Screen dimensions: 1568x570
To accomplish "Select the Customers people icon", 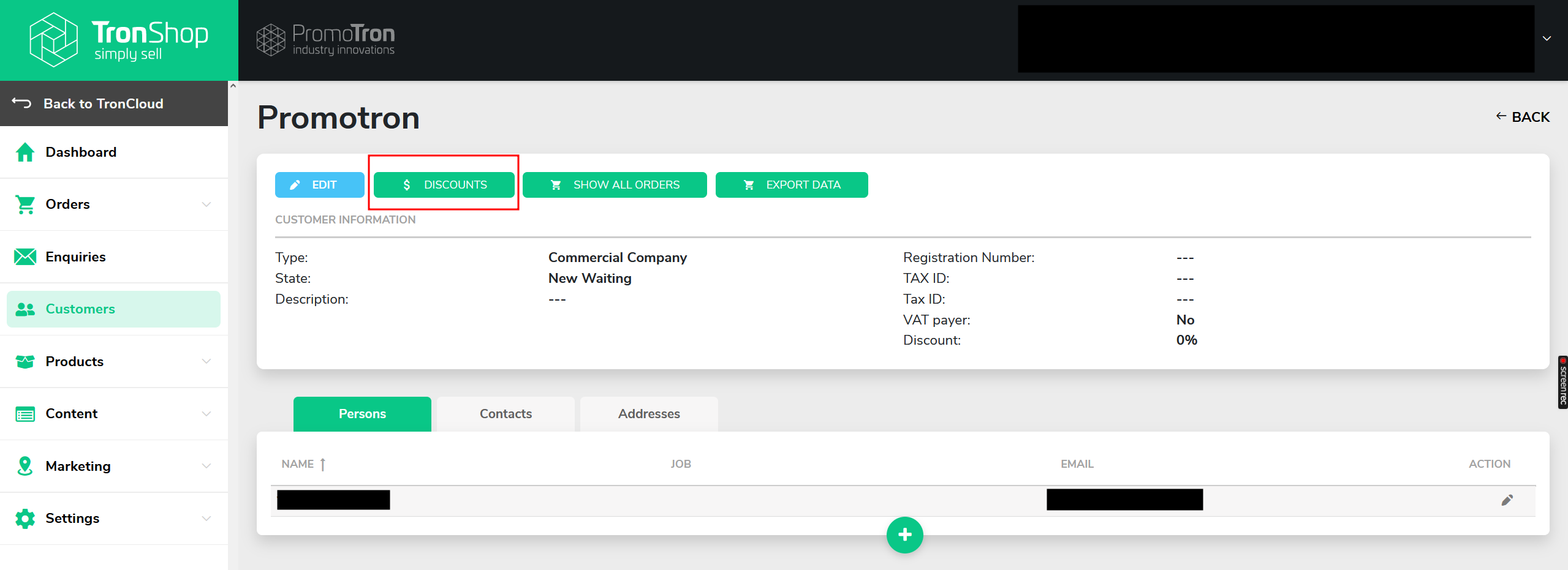I will [25, 309].
